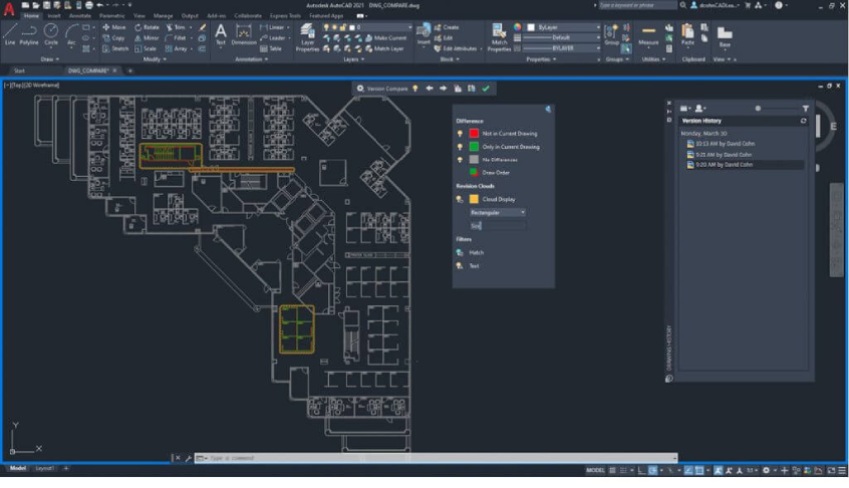Screen dimensions: 849x488
Task: Click the Dimension tool
Action: (x=244, y=34)
